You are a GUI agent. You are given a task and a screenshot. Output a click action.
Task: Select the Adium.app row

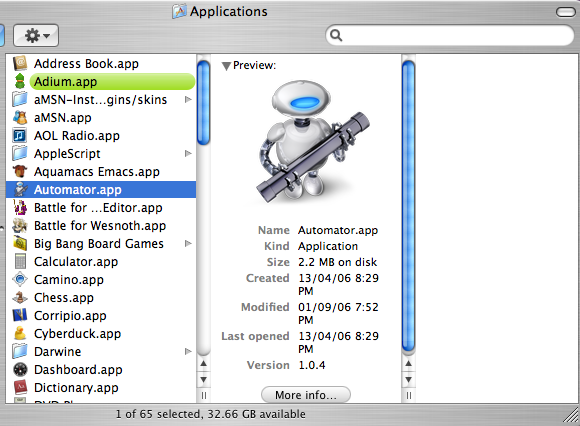click(x=101, y=81)
